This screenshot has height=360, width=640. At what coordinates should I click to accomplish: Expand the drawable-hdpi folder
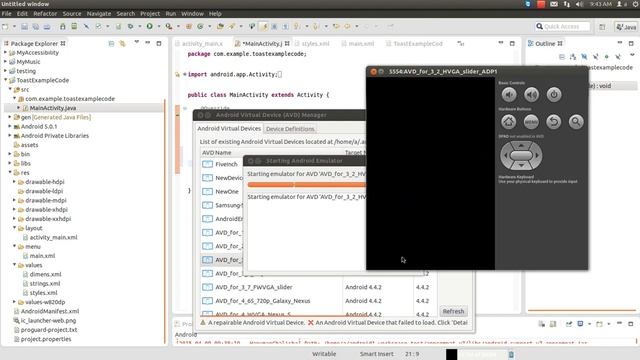tap(14, 182)
